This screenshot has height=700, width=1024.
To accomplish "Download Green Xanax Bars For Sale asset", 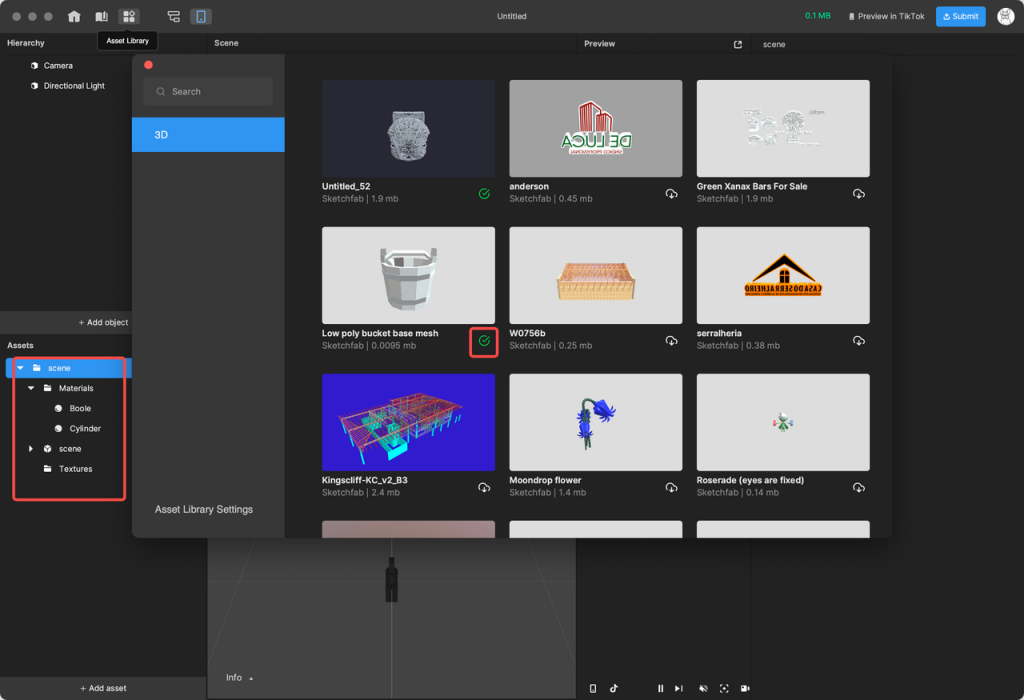I will (x=859, y=194).
